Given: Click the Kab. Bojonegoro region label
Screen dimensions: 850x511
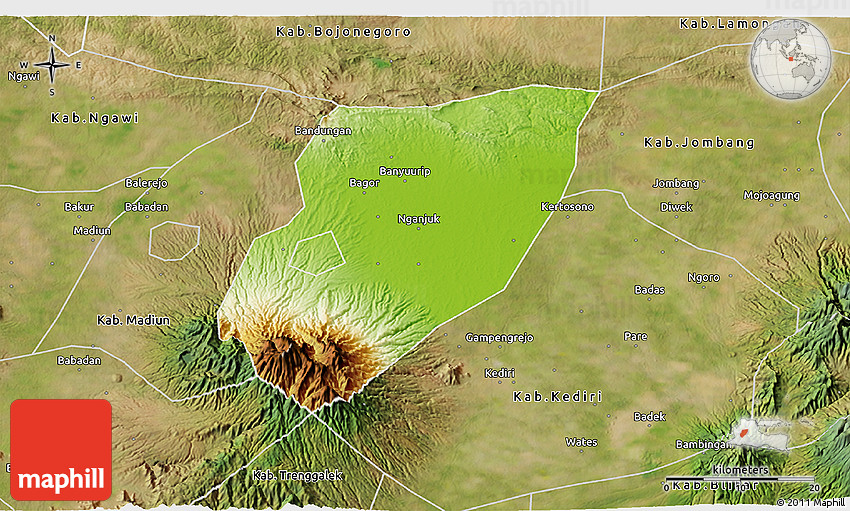Looking at the screenshot, I should [329, 32].
